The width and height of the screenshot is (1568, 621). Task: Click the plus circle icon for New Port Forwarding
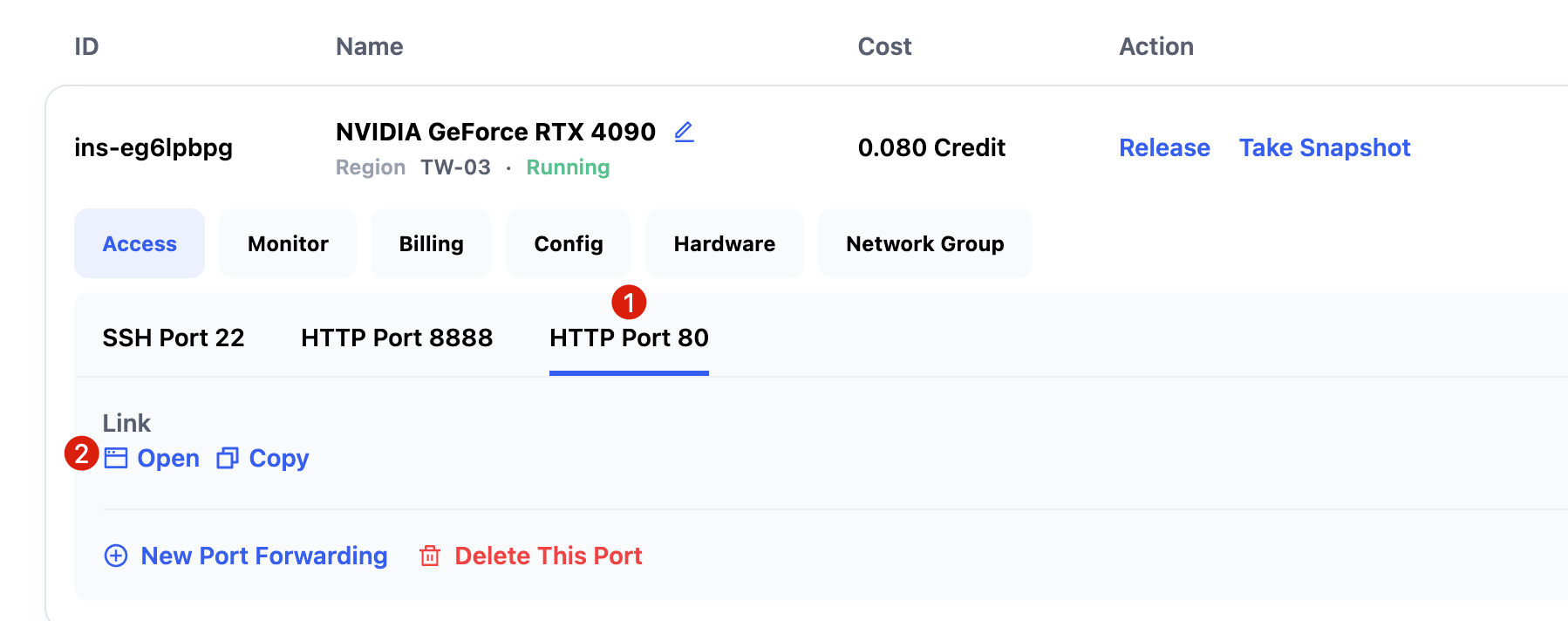pyautogui.click(x=116, y=556)
